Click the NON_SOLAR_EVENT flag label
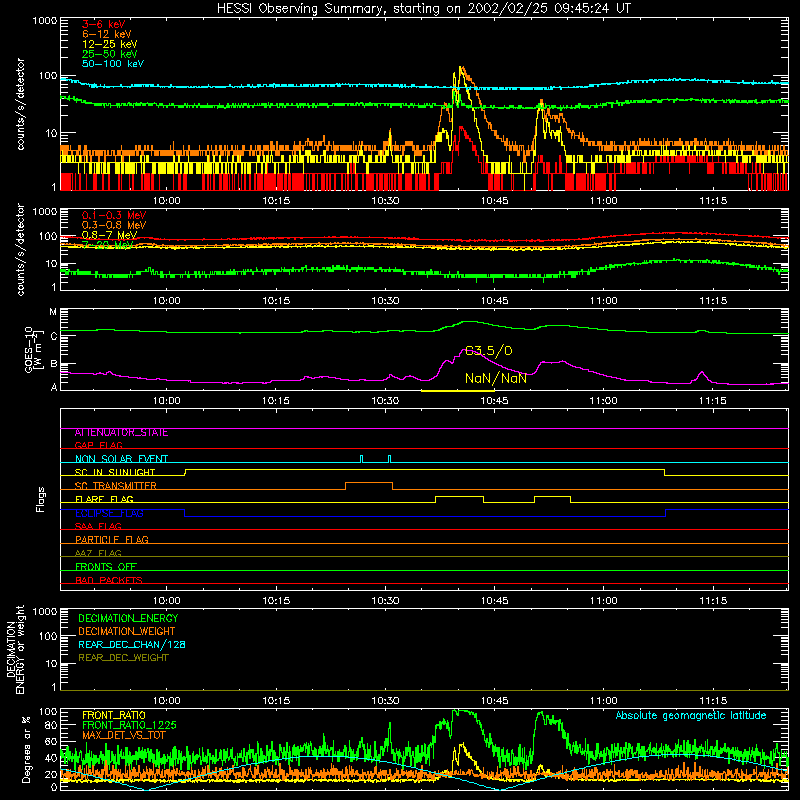 point(121,459)
